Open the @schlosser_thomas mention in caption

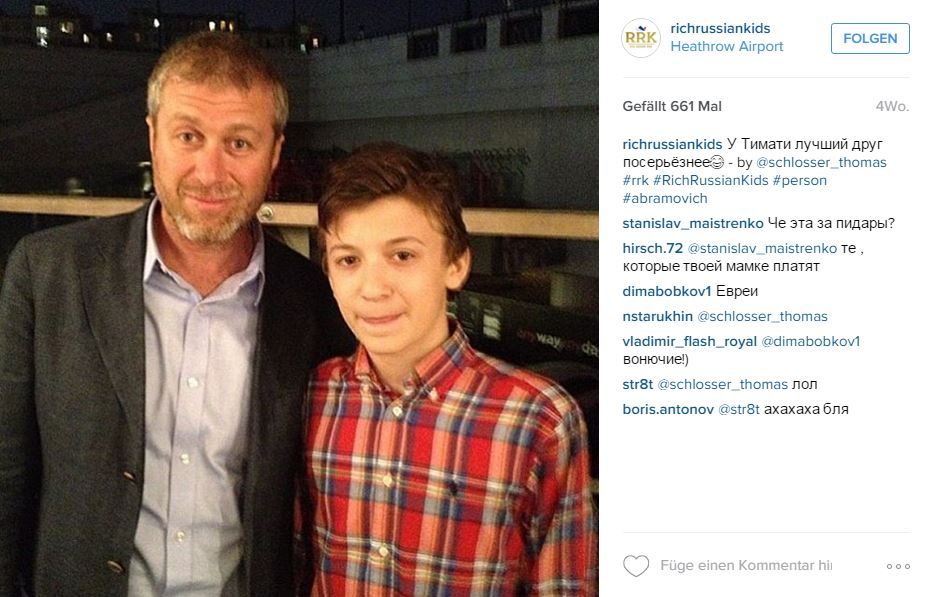coord(821,162)
